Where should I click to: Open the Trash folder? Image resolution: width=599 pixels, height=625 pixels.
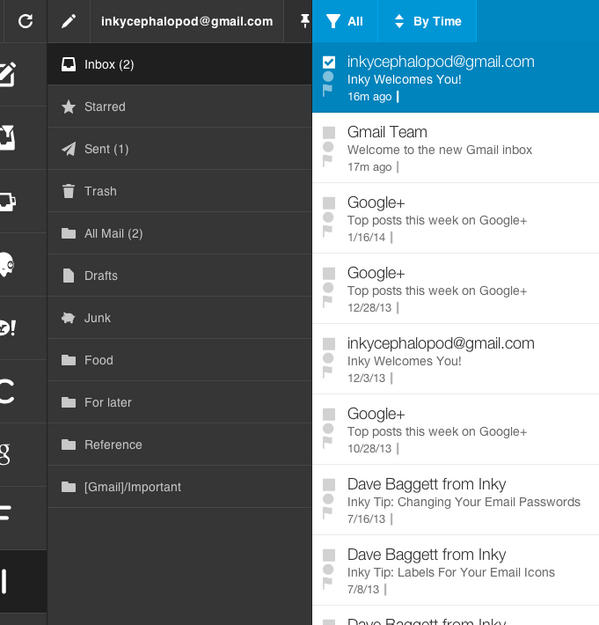click(x=179, y=191)
